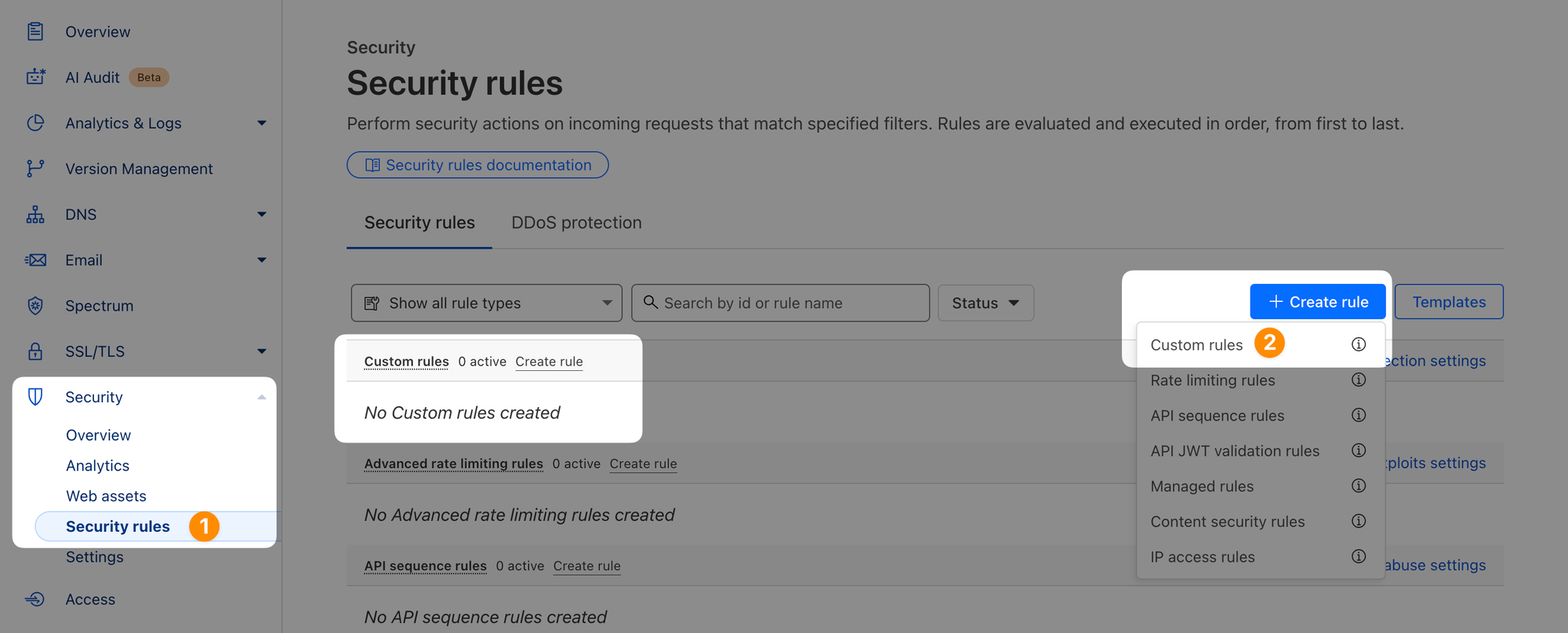The image size is (1568, 633).
Task: Open Settings under Security in sidebar
Action: click(x=94, y=557)
